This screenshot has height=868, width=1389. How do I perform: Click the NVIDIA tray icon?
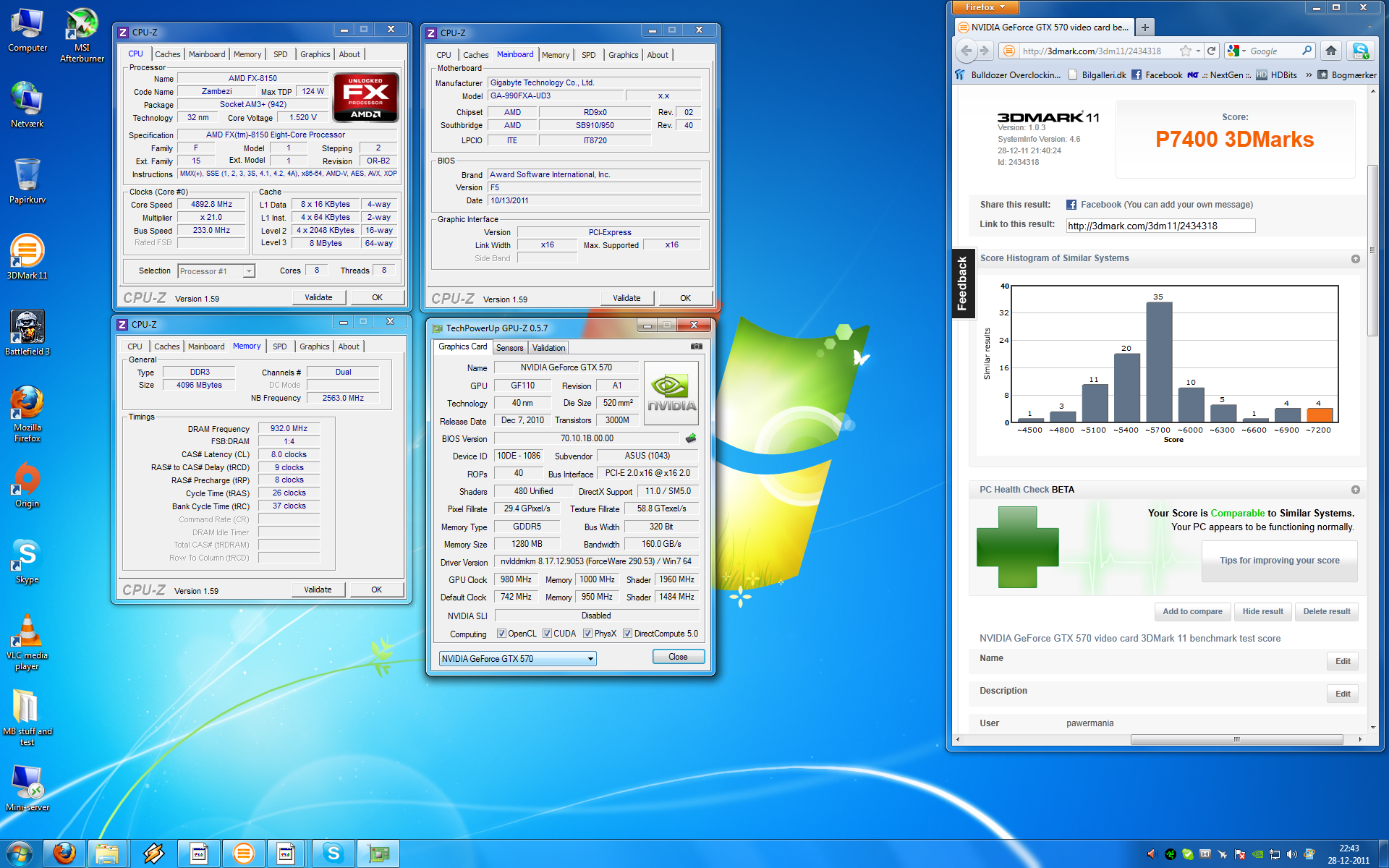[x=1258, y=854]
